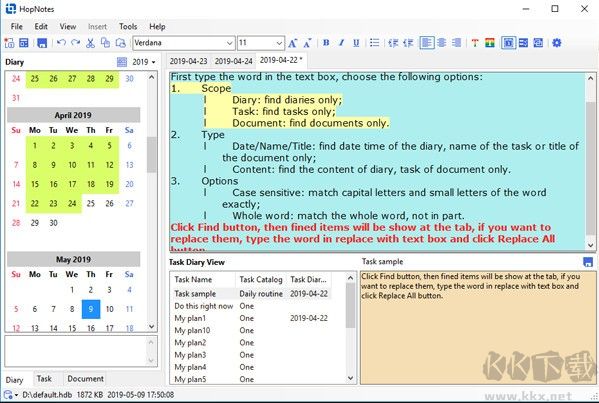The width and height of the screenshot is (599, 403).
Task: Toggle Underline formatting
Action: 356,43
